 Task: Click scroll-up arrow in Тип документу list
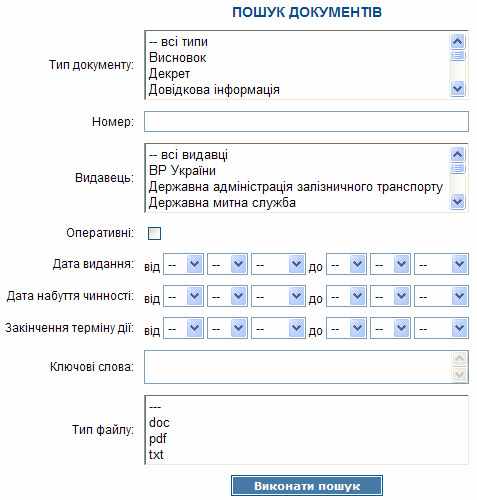(x=457, y=41)
